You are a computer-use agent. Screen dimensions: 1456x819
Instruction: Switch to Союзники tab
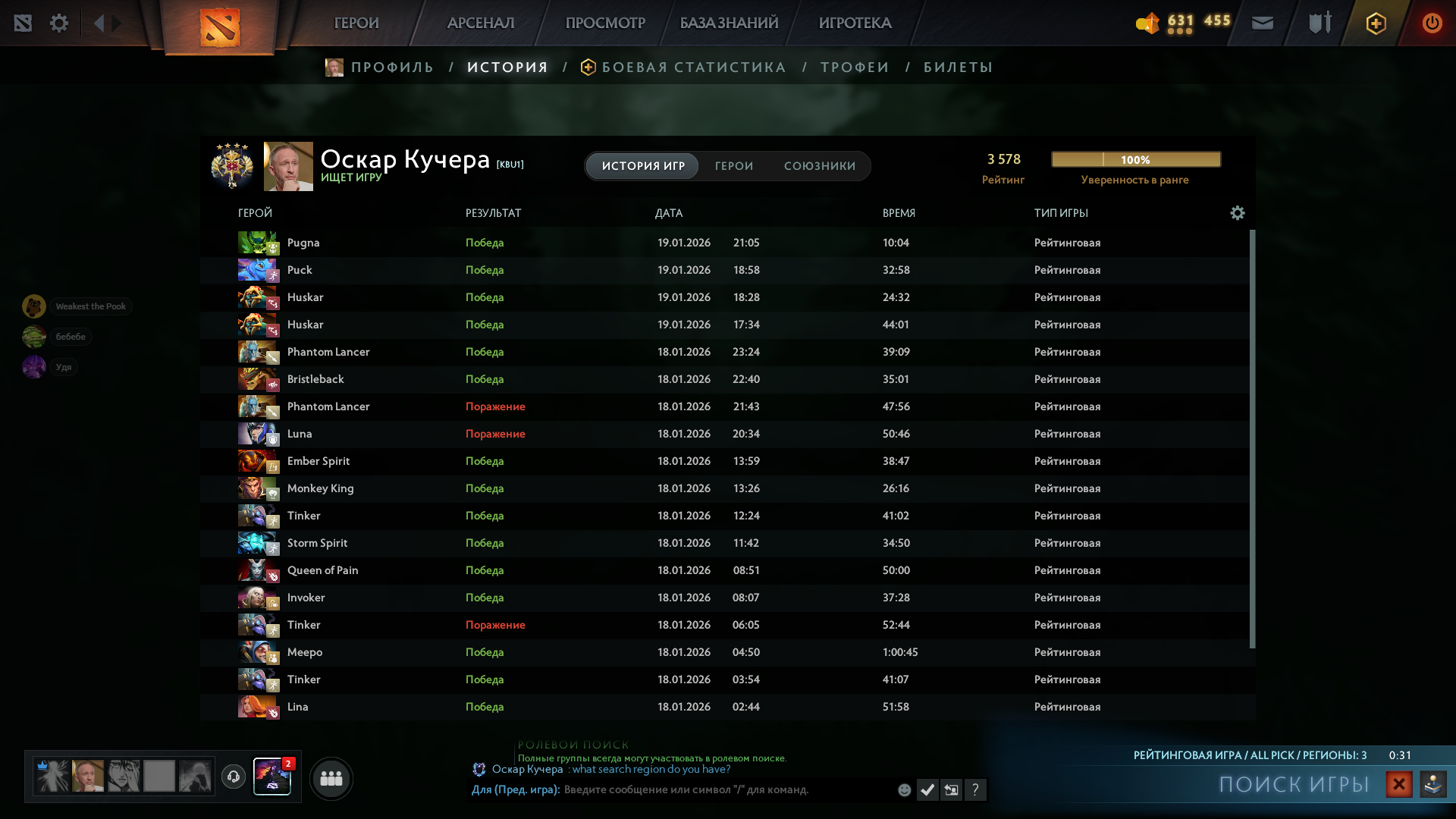pos(819,166)
